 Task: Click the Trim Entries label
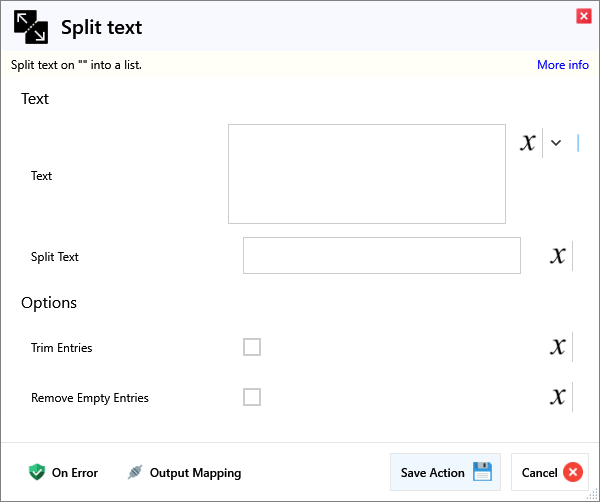pos(61,348)
